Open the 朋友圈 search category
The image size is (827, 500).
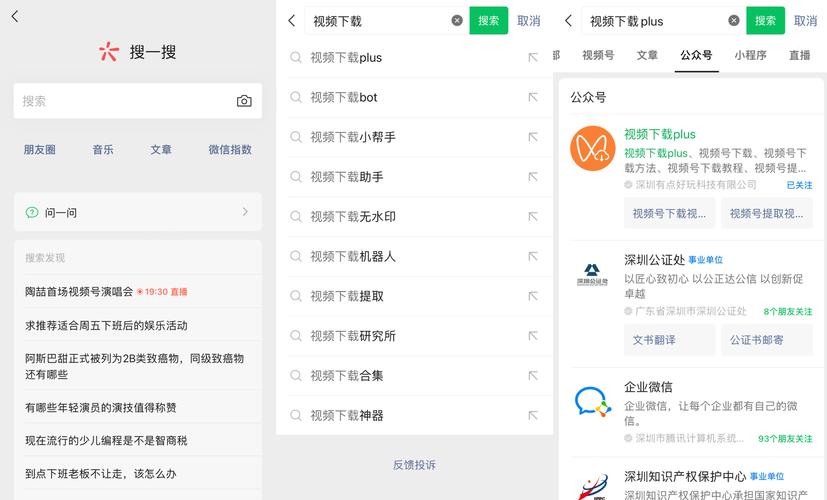[40, 150]
